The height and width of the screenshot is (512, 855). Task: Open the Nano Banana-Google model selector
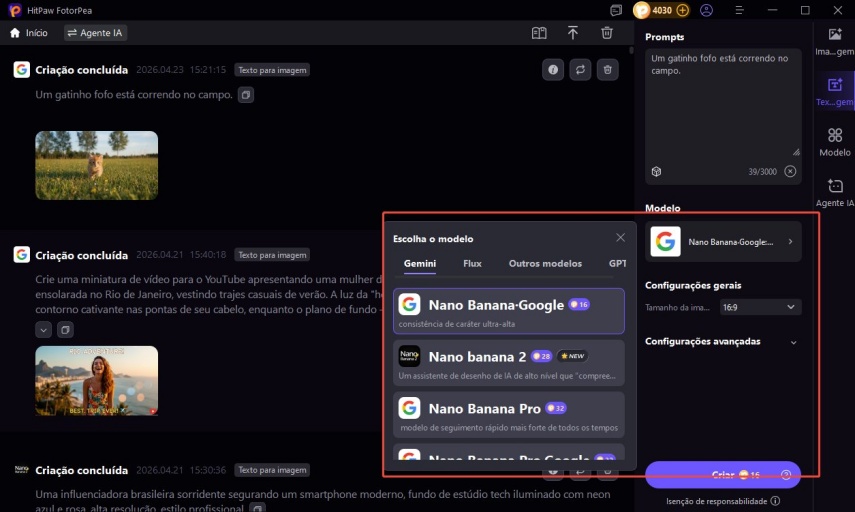click(x=723, y=242)
